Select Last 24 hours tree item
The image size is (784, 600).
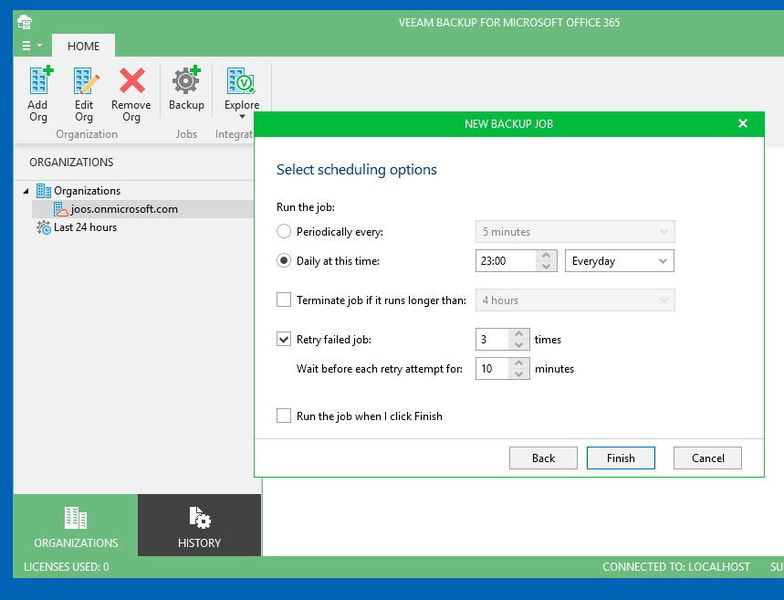tap(85, 228)
